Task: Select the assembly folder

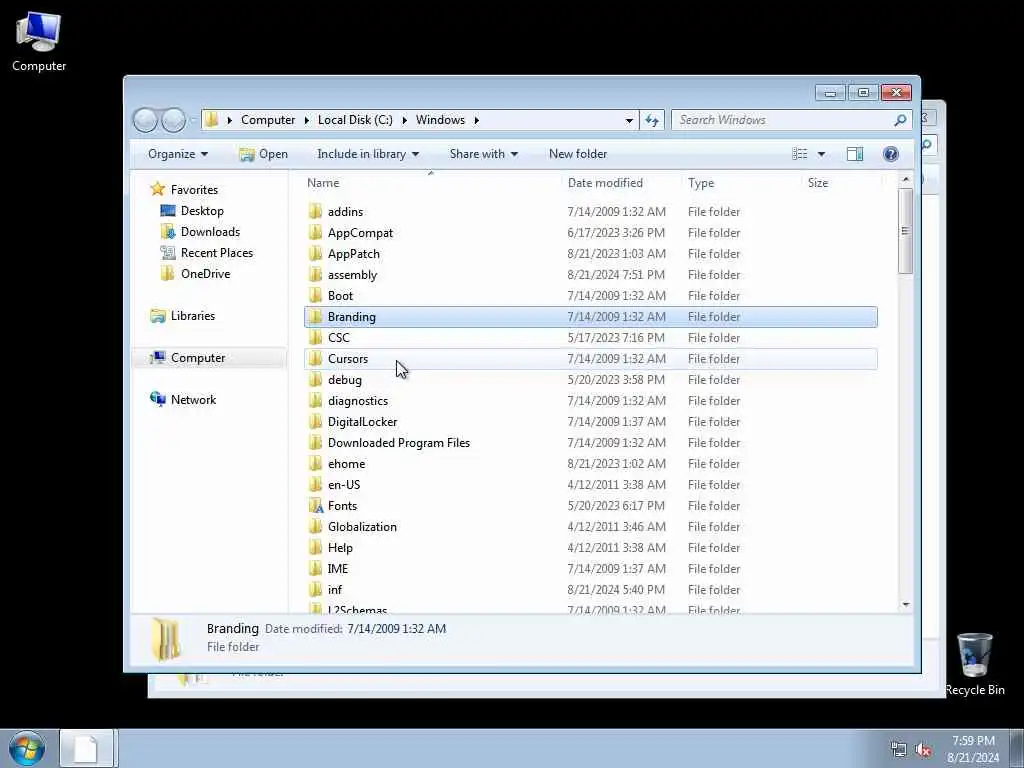Action: click(590, 274)
